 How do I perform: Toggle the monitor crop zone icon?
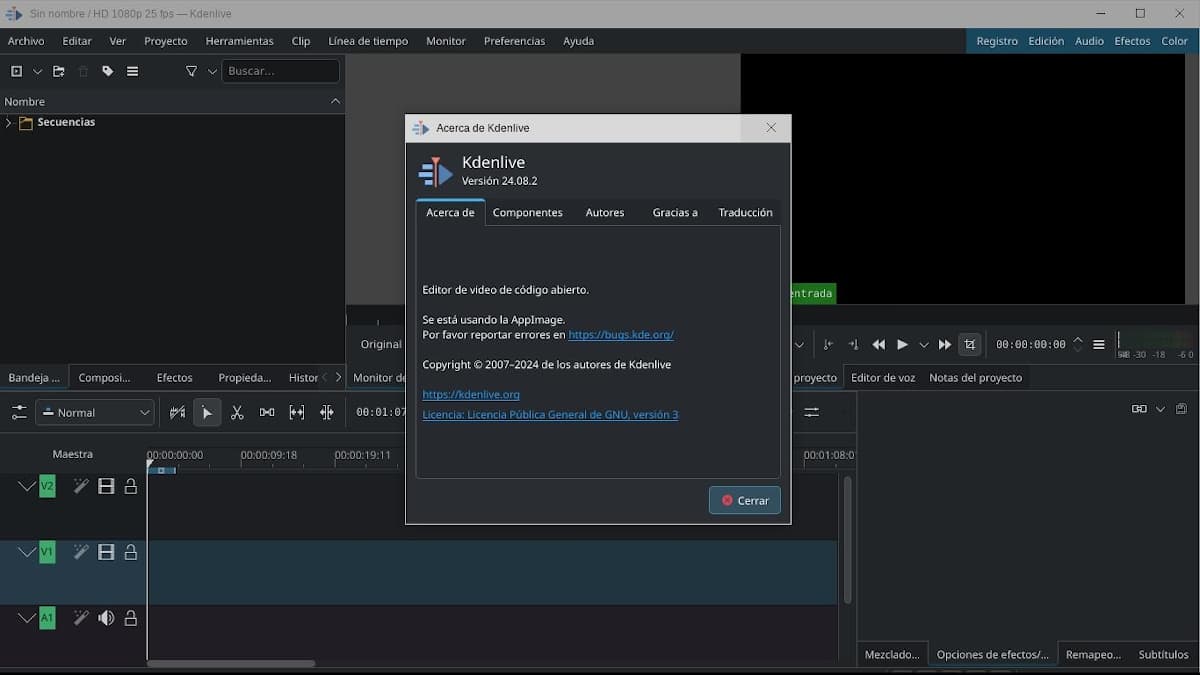[x=969, y=344]
